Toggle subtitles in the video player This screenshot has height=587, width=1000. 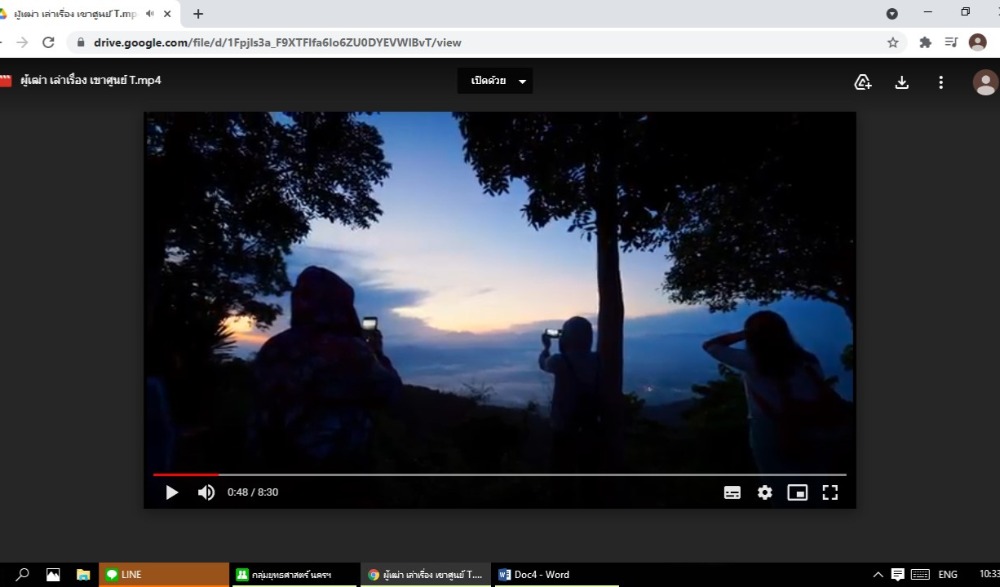tap(732, 493)
